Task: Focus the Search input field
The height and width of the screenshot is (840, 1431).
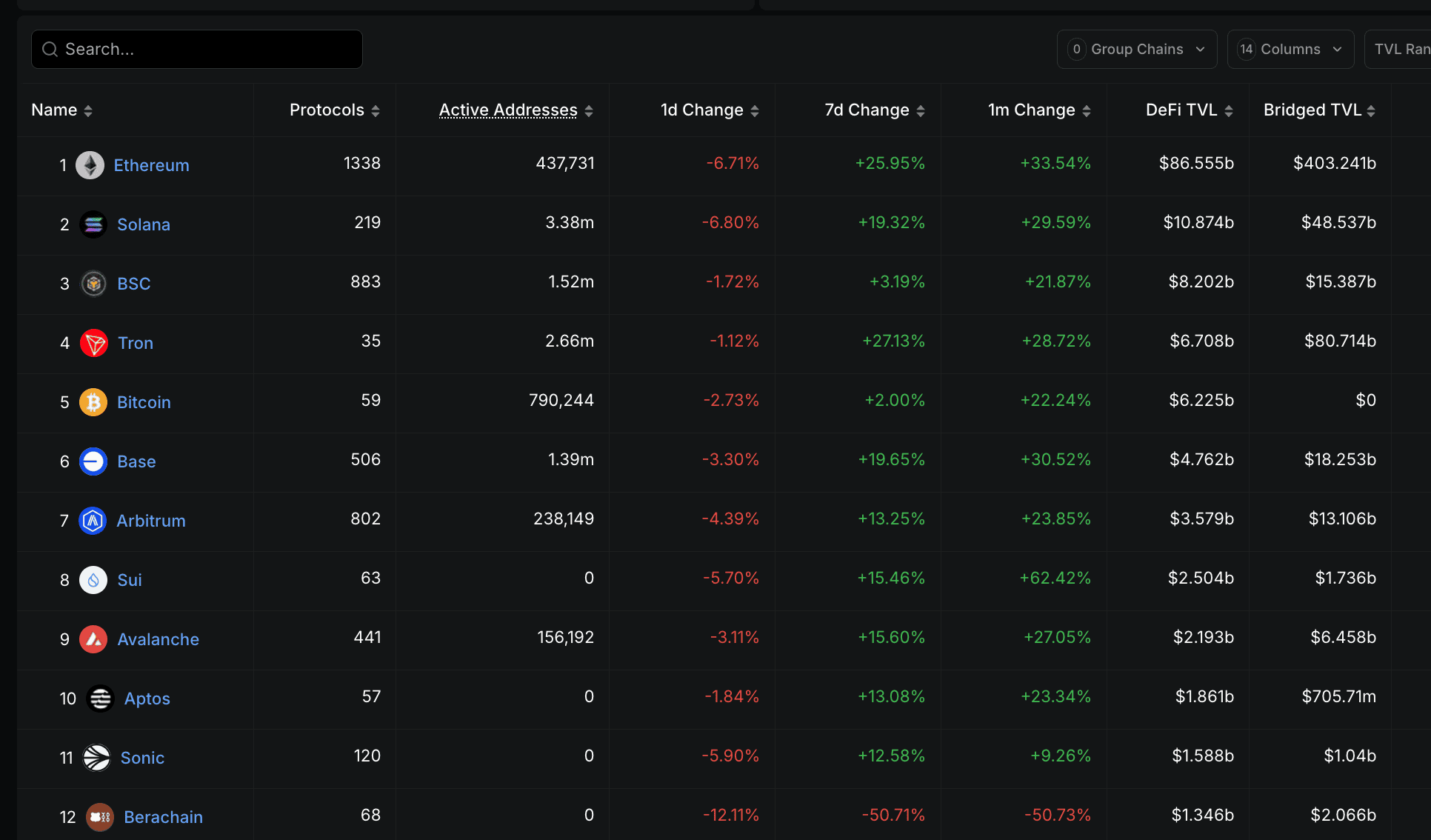Action: [197, 49]
